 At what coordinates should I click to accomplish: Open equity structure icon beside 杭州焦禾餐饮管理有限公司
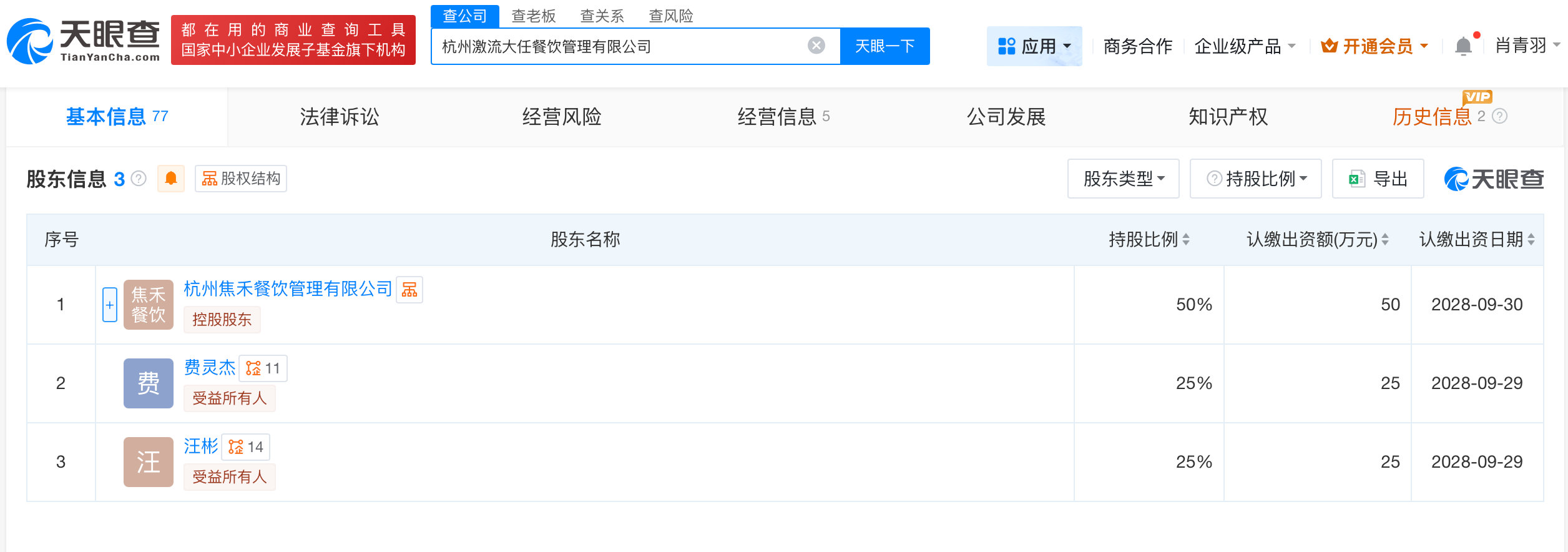409,290
